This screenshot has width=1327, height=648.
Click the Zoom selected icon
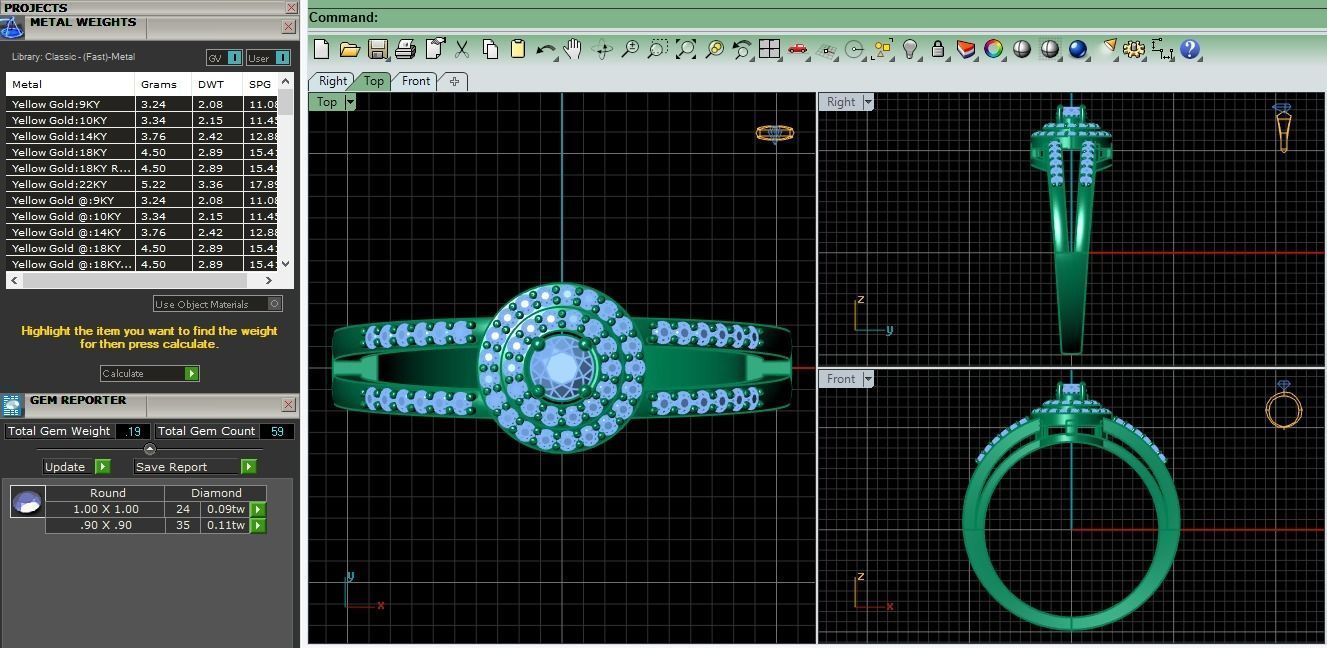714,48
